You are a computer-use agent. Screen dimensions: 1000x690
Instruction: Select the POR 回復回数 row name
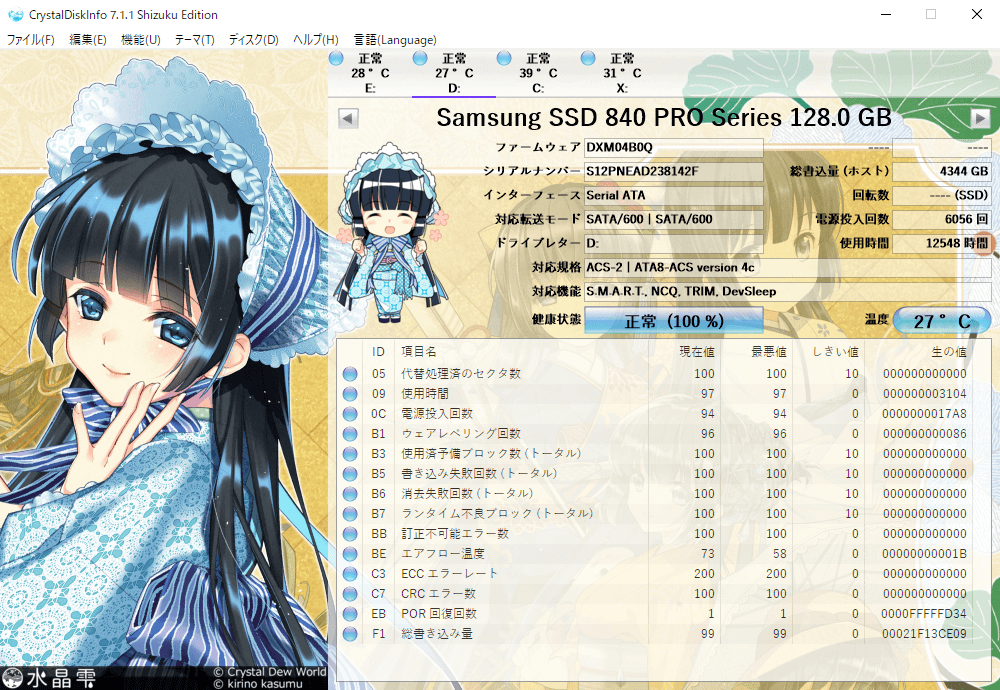coord(439,613)
